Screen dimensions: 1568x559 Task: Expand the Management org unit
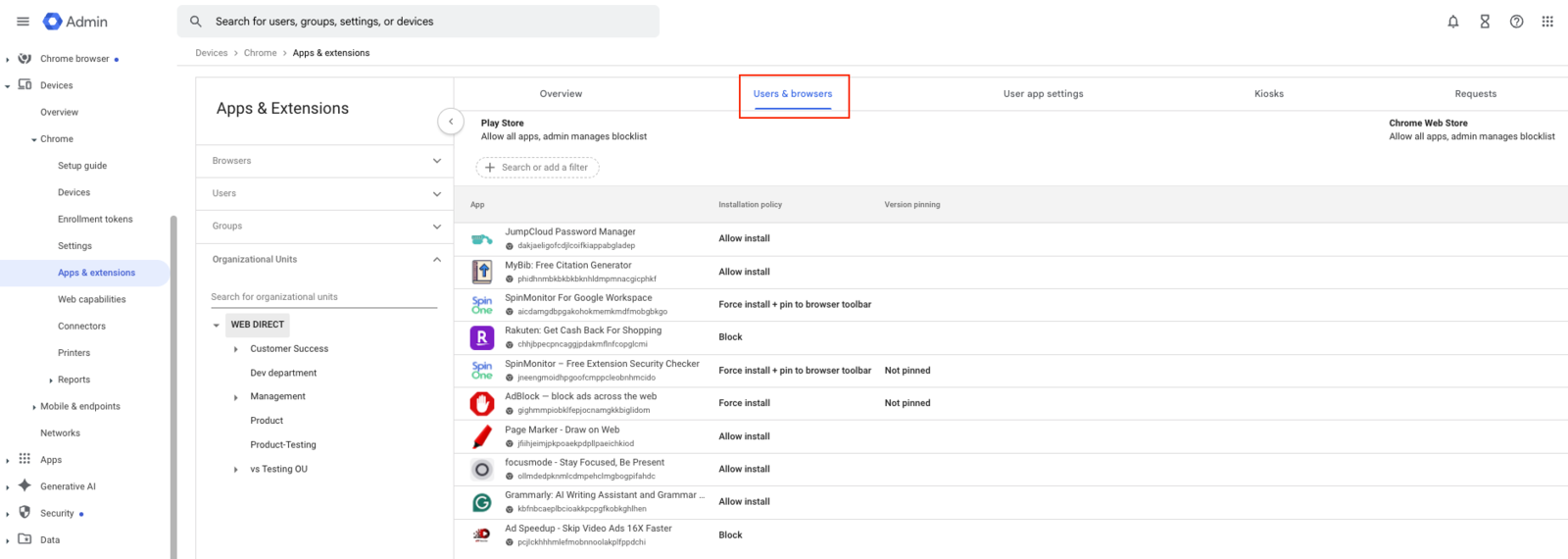(x=236, y=397)
